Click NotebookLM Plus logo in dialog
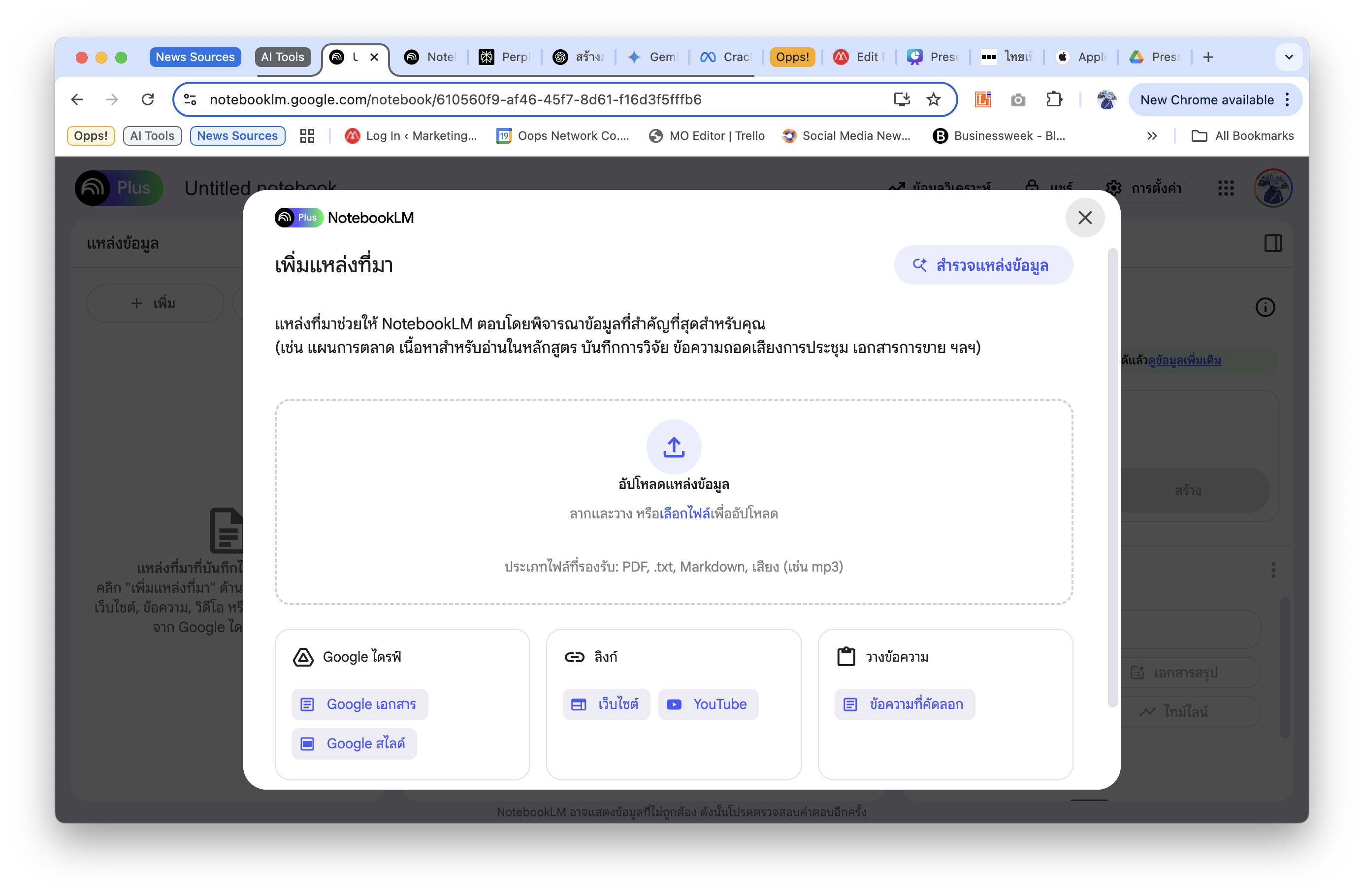 pyautogui.click(x=344, y=218)
